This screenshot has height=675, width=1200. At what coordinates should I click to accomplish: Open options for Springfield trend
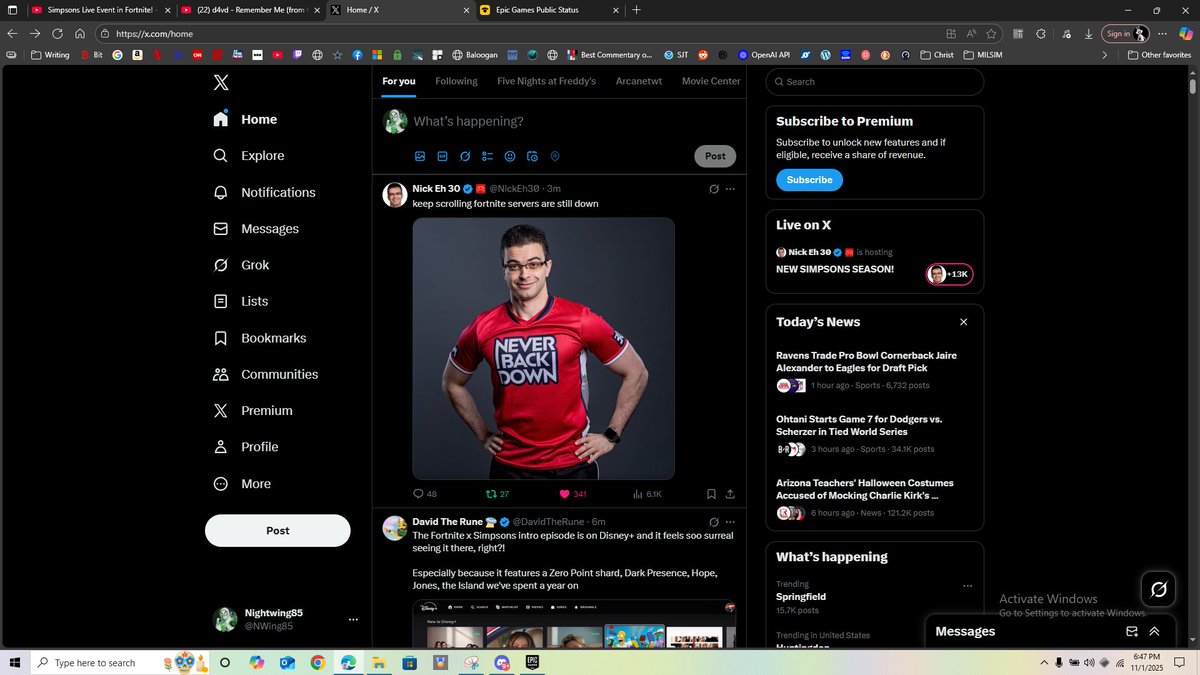coord(967,586)
